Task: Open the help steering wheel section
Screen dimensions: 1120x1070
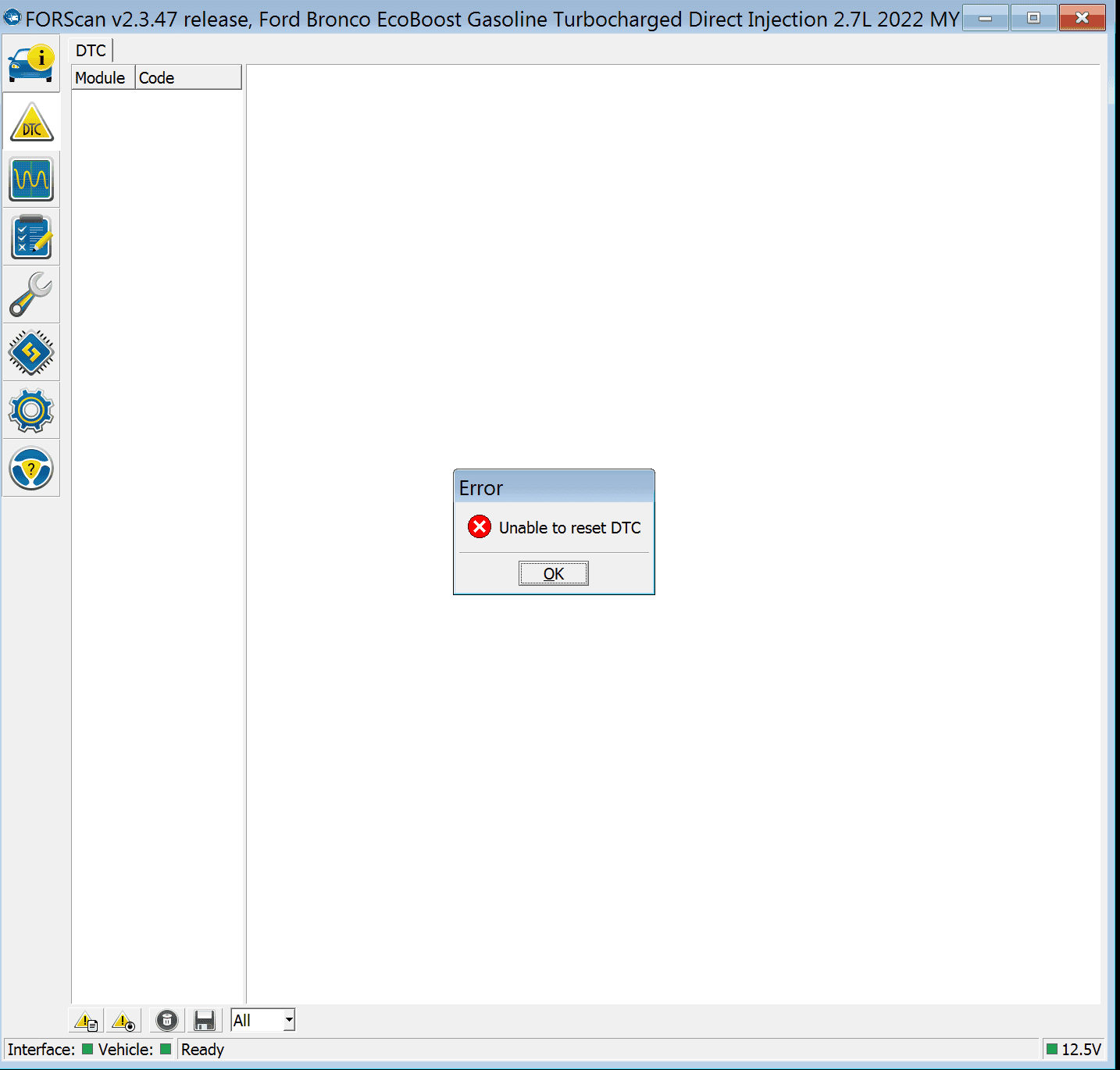Action: click(31, 469)
